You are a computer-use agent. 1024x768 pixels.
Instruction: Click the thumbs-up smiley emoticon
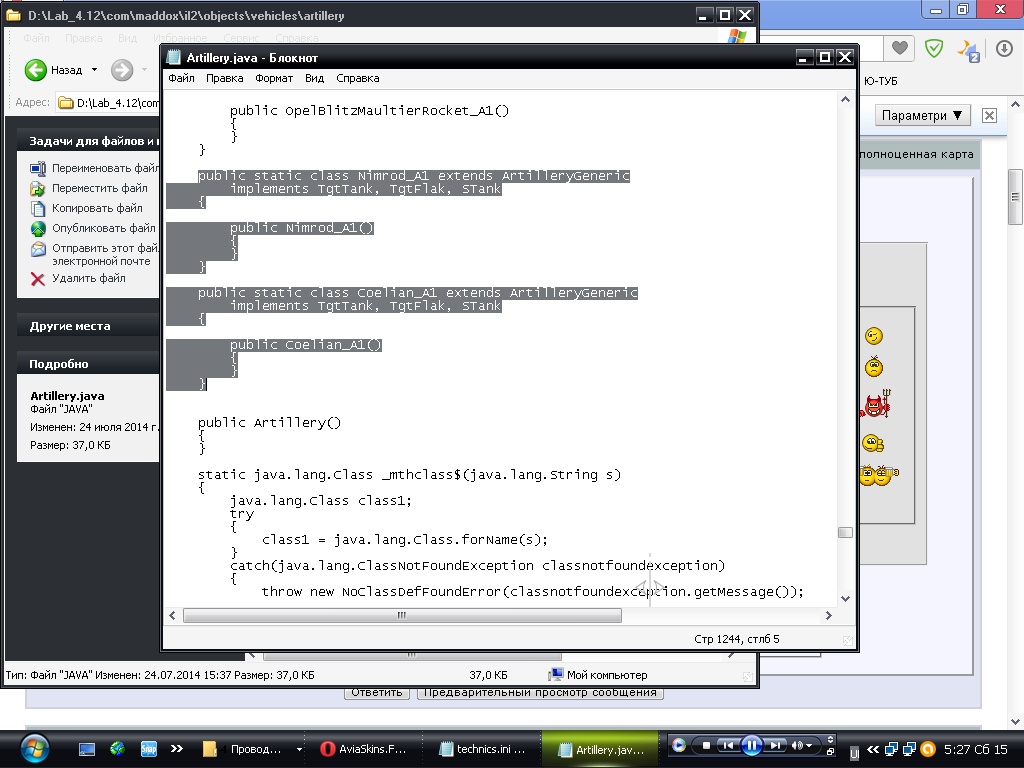(873, 444)
